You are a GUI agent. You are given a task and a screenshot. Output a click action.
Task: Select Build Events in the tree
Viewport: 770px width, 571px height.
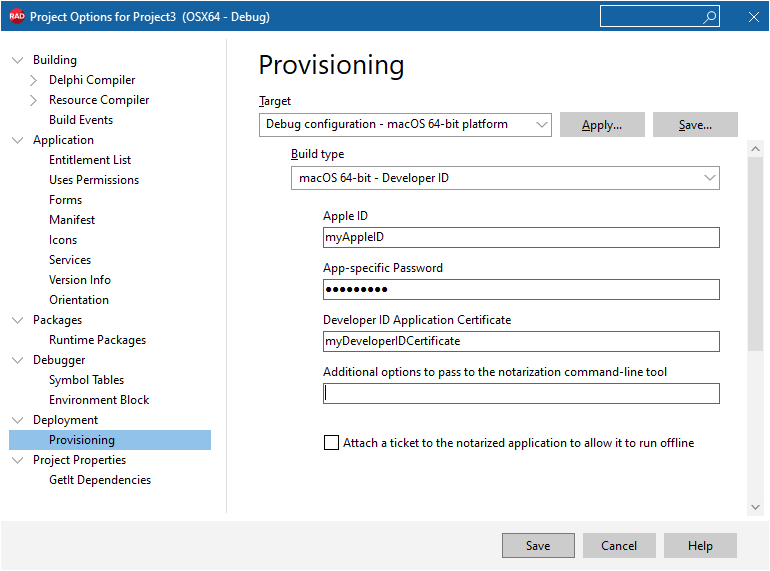point(81,120)
